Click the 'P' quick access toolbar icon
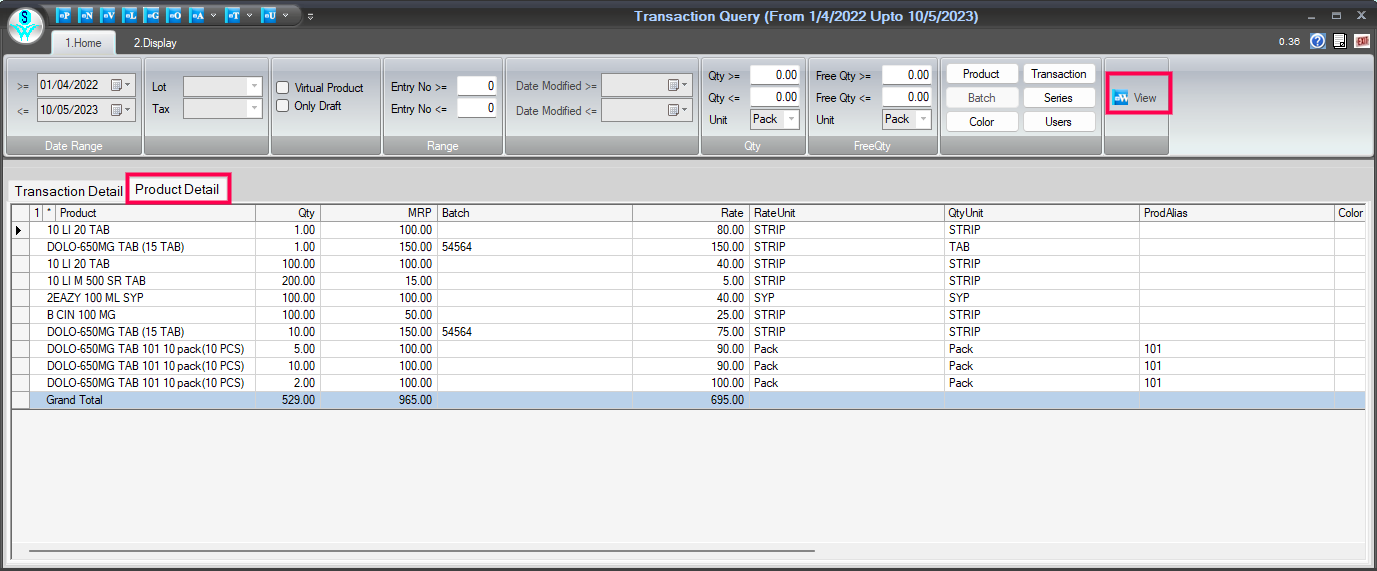This screenshot has width=1377, height=571. 64,16
